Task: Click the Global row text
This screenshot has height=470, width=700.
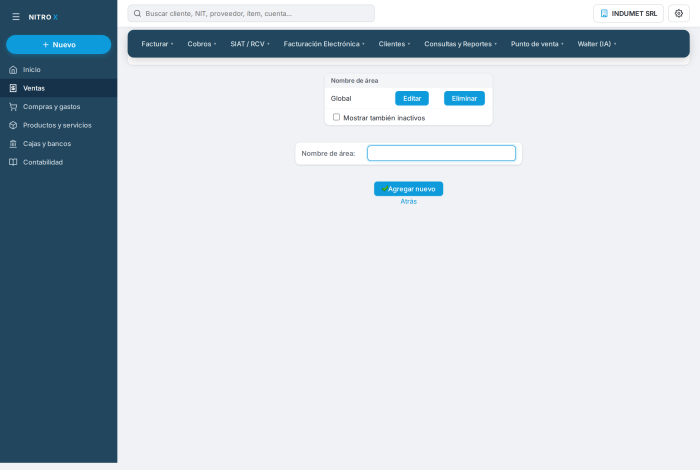Action: point(341,98)
